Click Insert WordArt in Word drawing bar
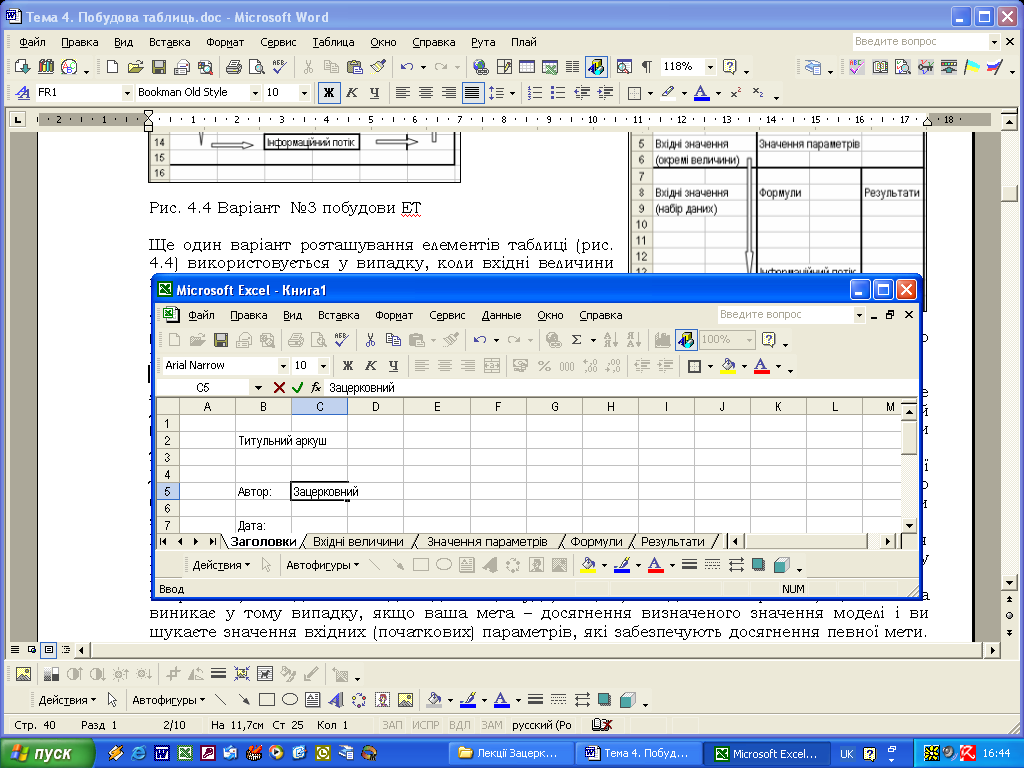 pyautogui.click(x=336, y=700)
